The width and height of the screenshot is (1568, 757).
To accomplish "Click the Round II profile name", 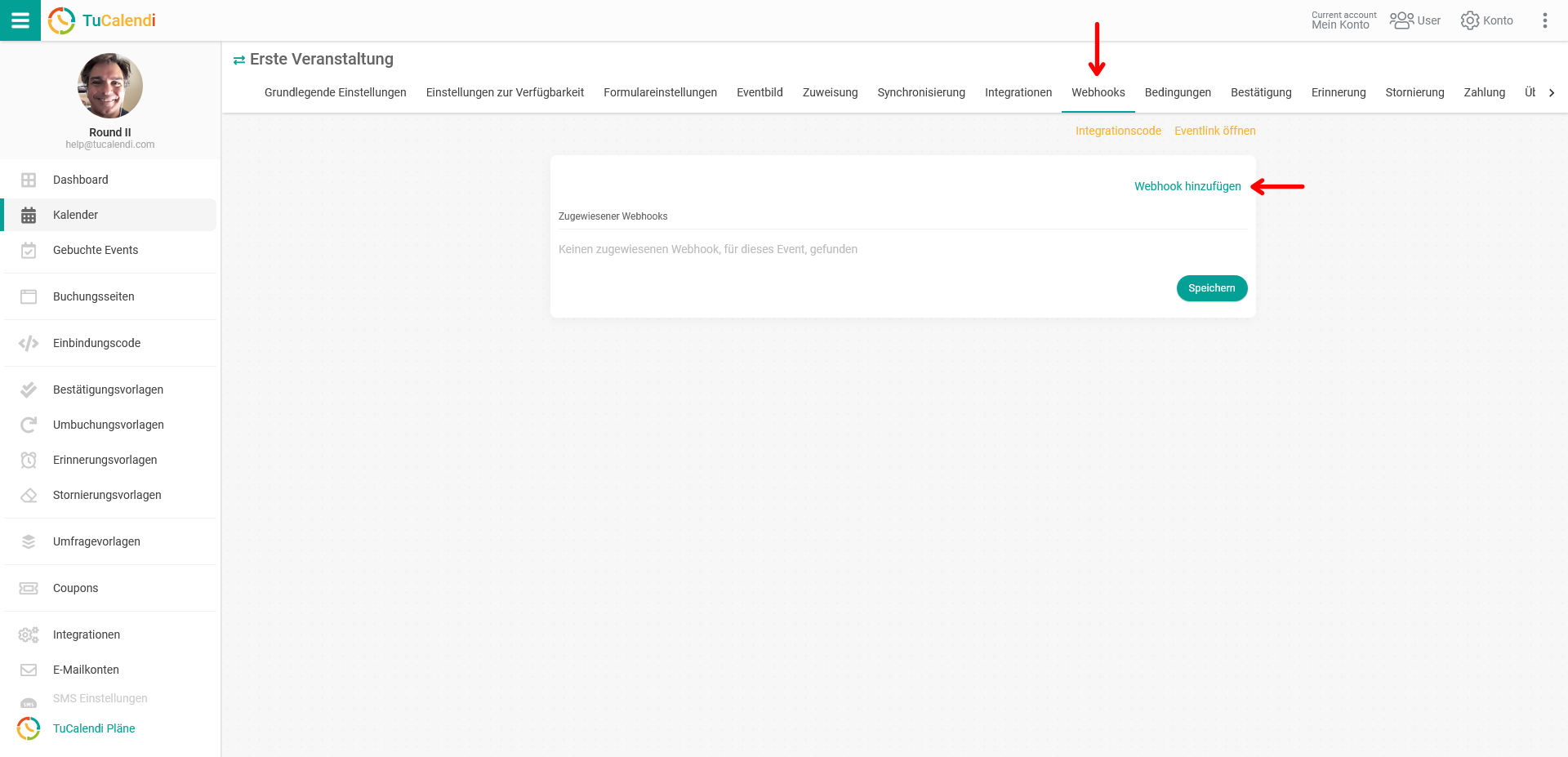I will click(110, 132).
